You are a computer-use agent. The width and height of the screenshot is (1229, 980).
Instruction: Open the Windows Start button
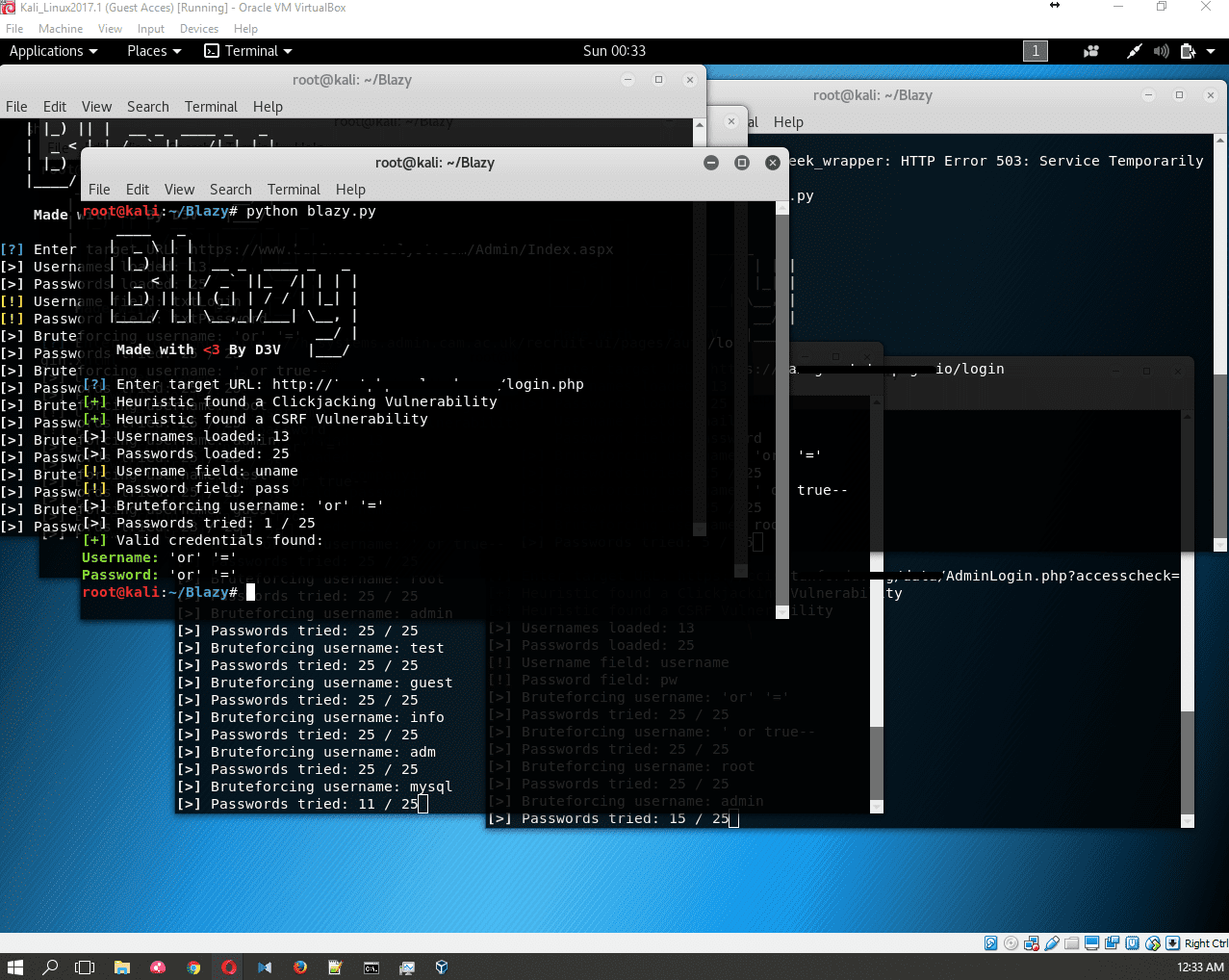(15, 967)
